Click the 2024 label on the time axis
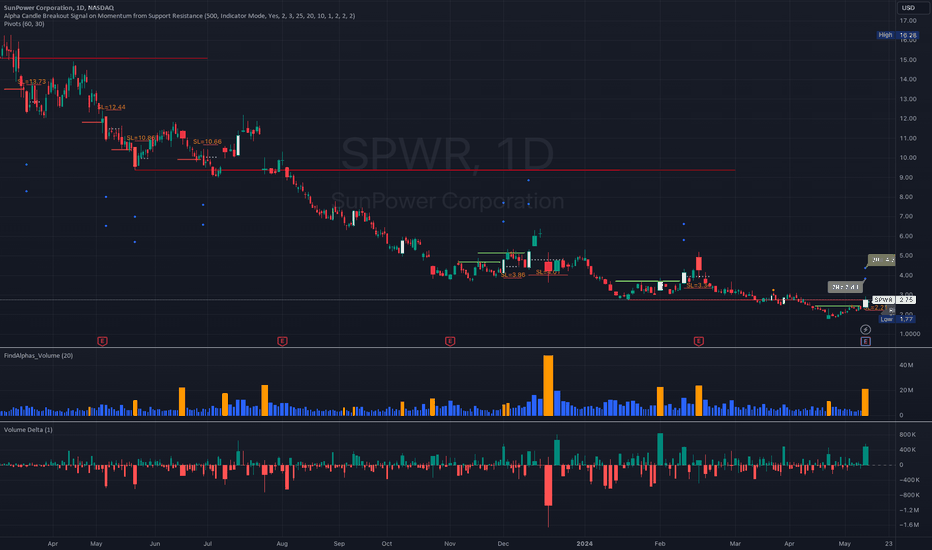The width and height of the screenshot is (932, 550). click(x=585, y=543)
